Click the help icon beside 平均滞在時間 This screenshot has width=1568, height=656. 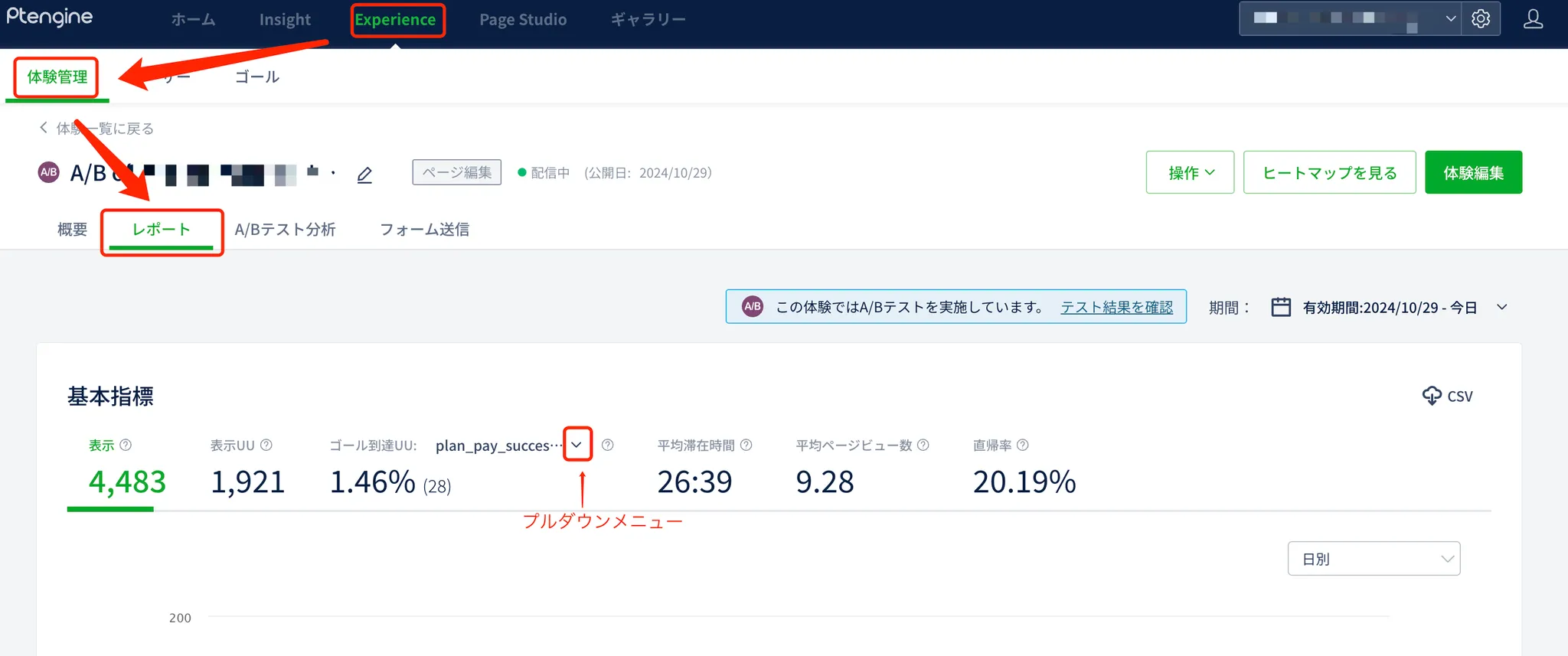(x=746, y=445)
